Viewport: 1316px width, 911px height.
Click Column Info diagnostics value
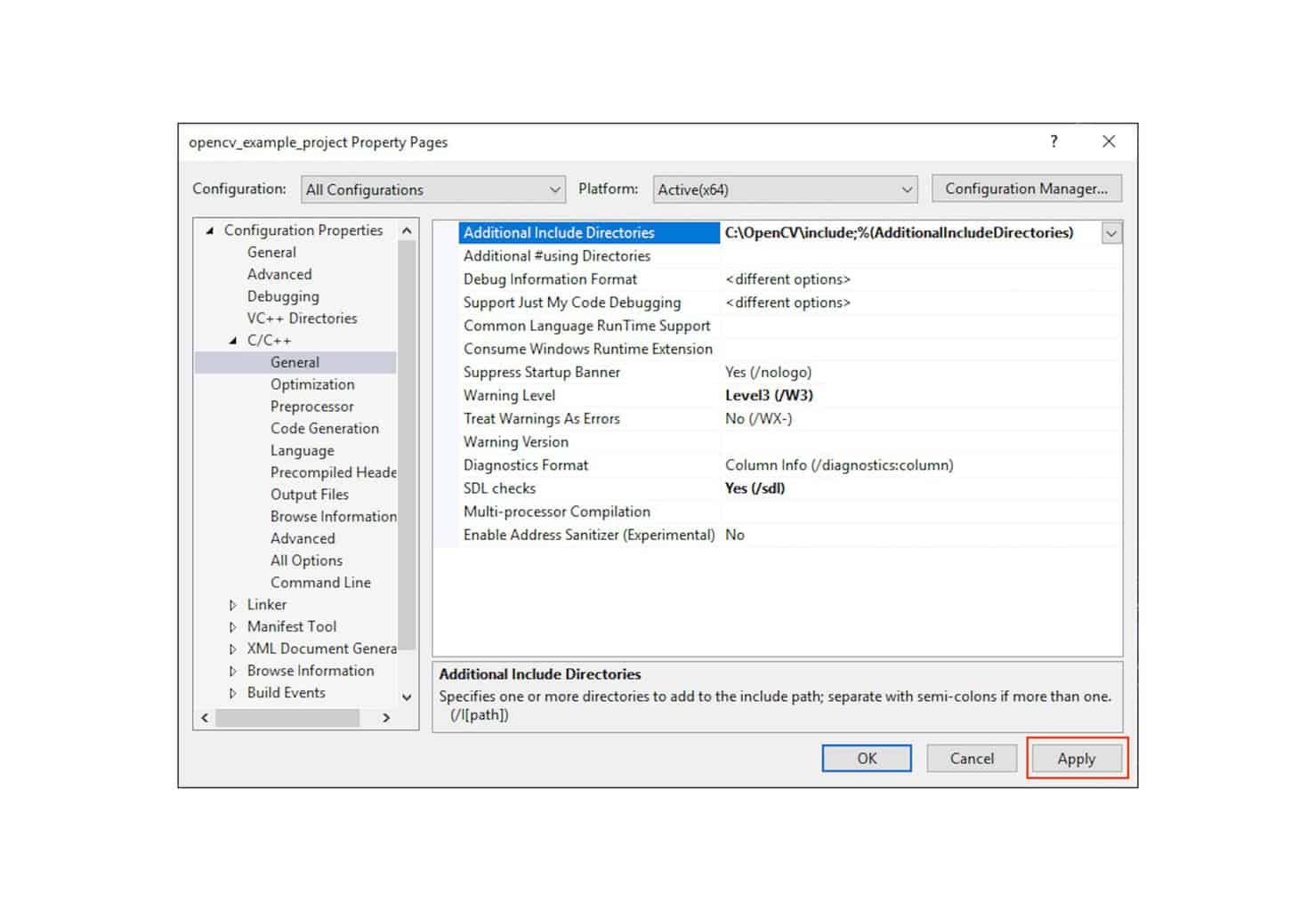click(x=839, y=465)
